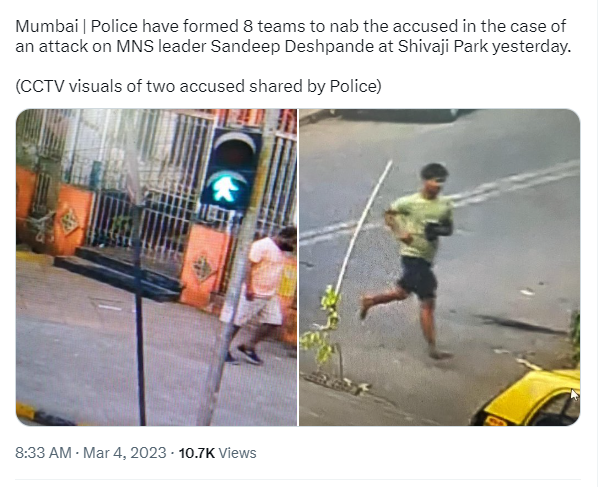Click the tweet text about Sandeep Deshpande

[x=293, y=36]
